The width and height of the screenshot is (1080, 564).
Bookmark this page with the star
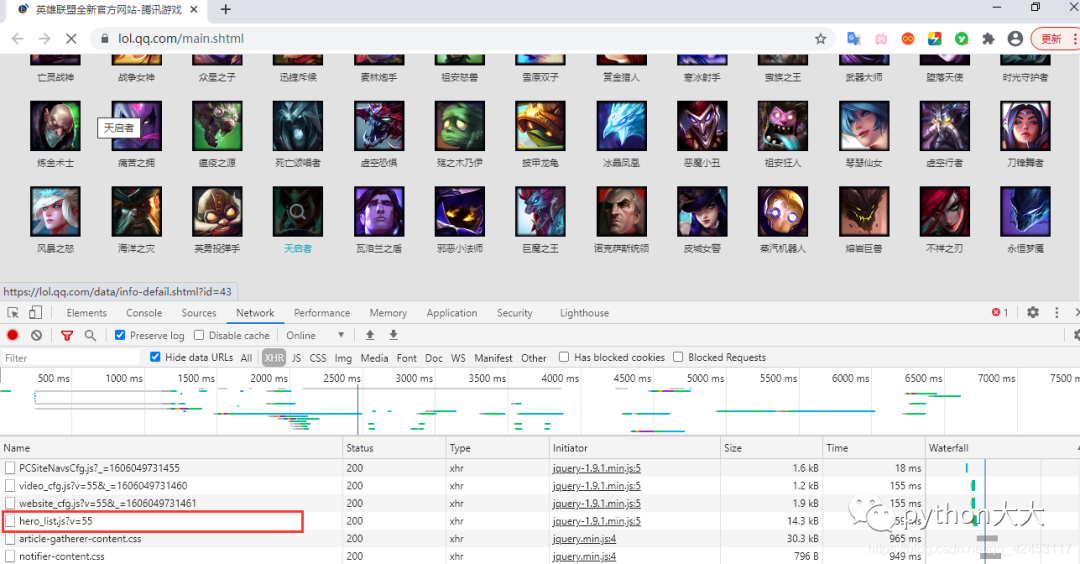point(820,39)
